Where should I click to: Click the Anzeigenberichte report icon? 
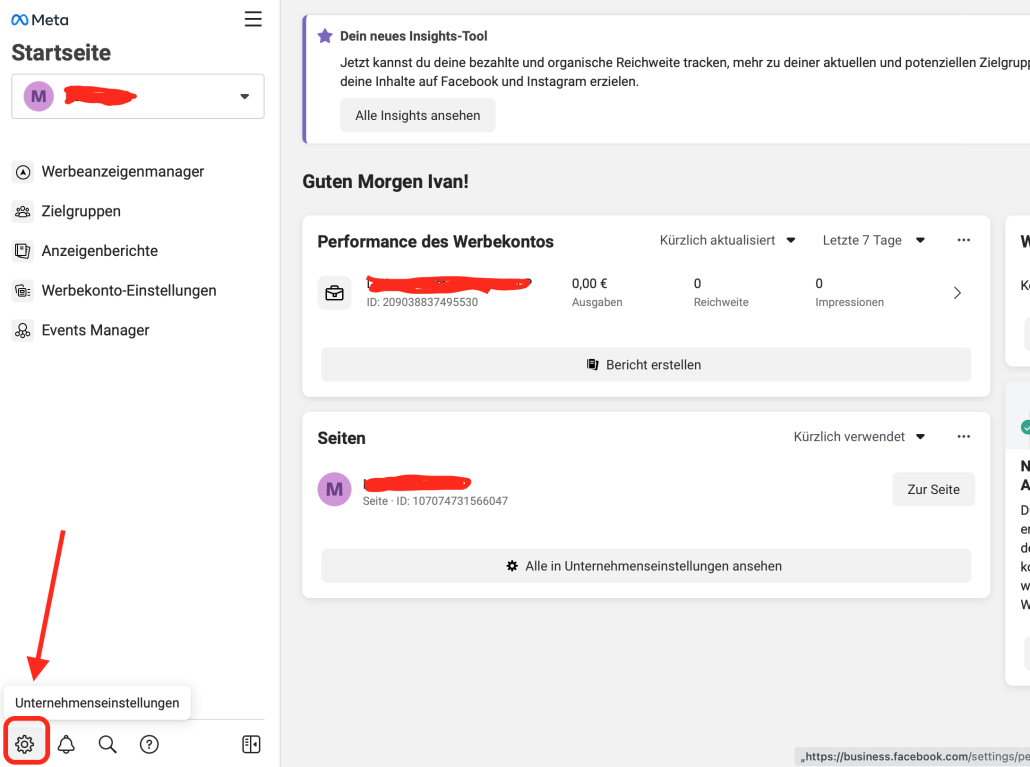click(23, 251)
